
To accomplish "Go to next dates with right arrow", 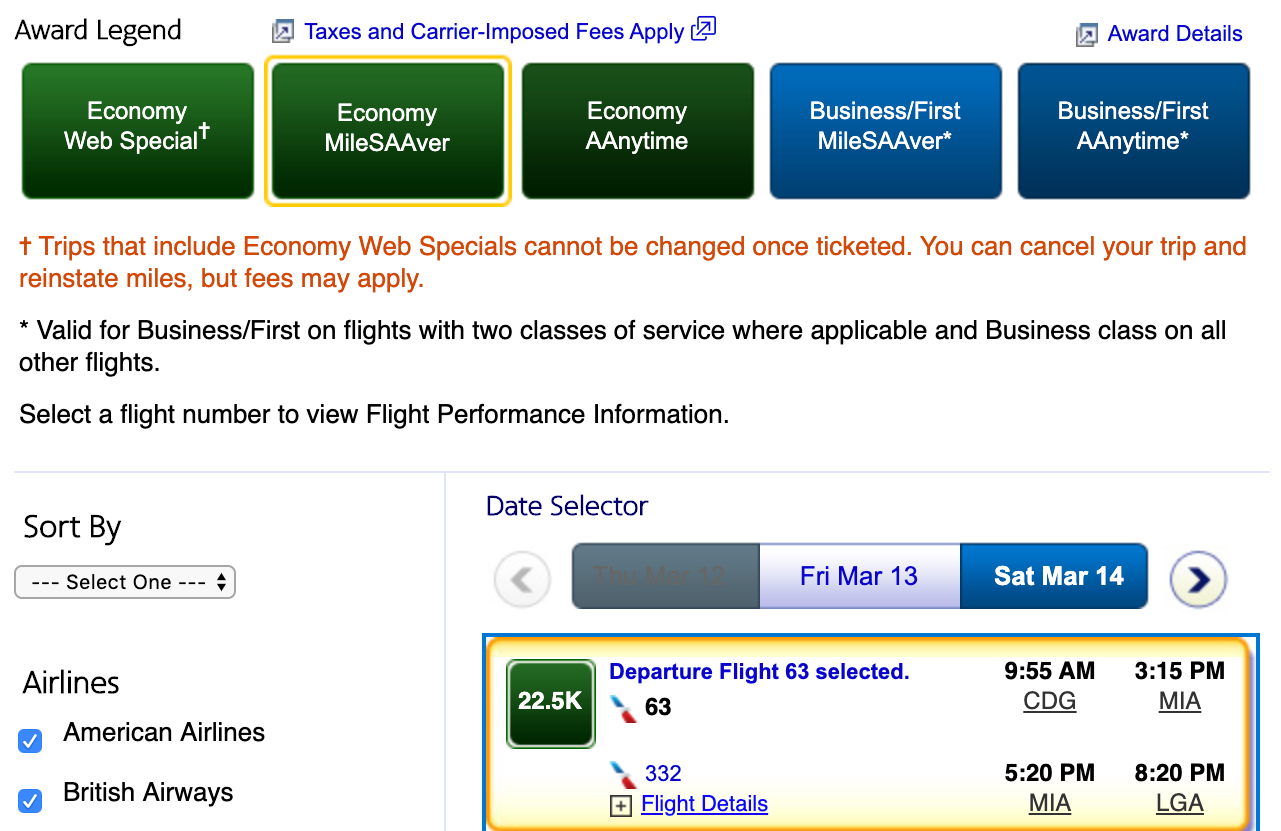I will (1198, 578).
